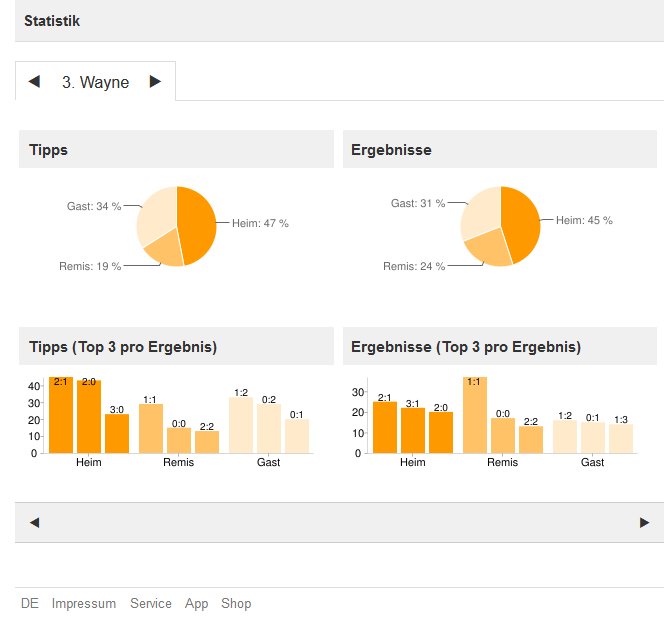Open the App link in footer
664x628 pixels.
[197, 604]
